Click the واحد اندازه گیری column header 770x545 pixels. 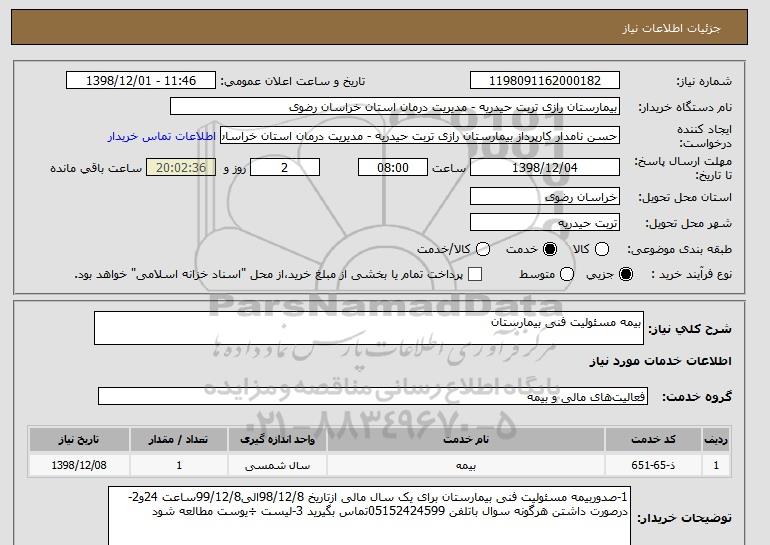277,439
